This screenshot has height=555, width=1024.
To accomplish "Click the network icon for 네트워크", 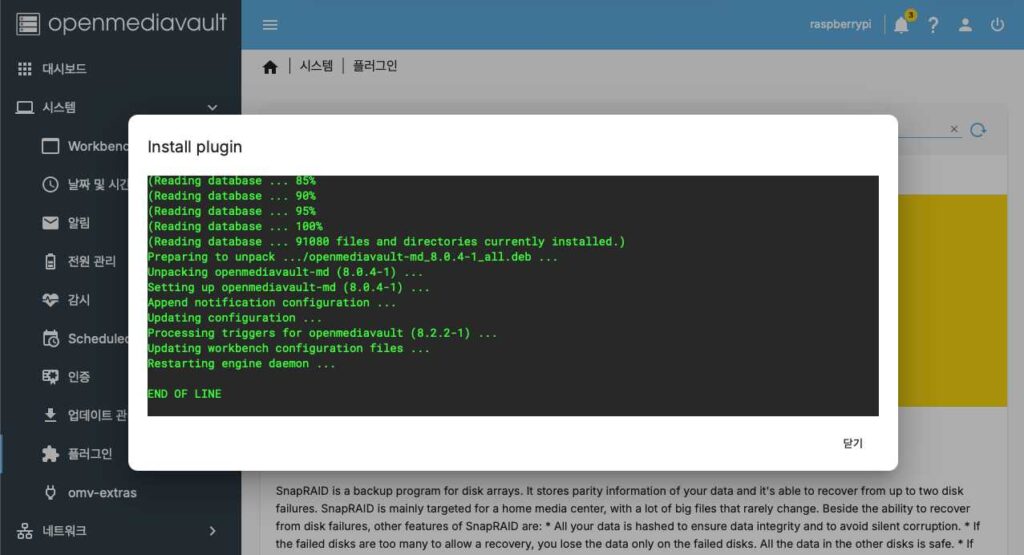I will (25, 531).
